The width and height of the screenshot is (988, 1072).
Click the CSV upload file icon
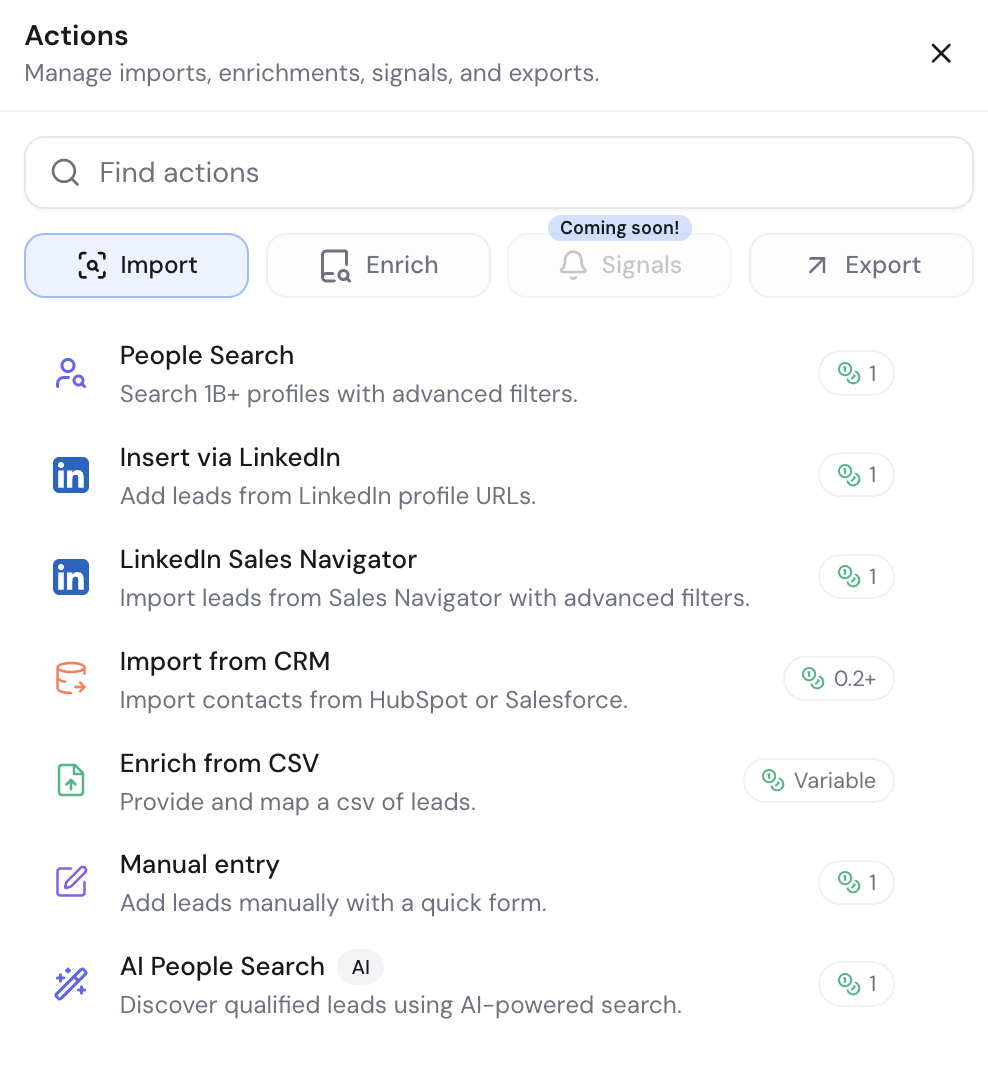[70, 780]
